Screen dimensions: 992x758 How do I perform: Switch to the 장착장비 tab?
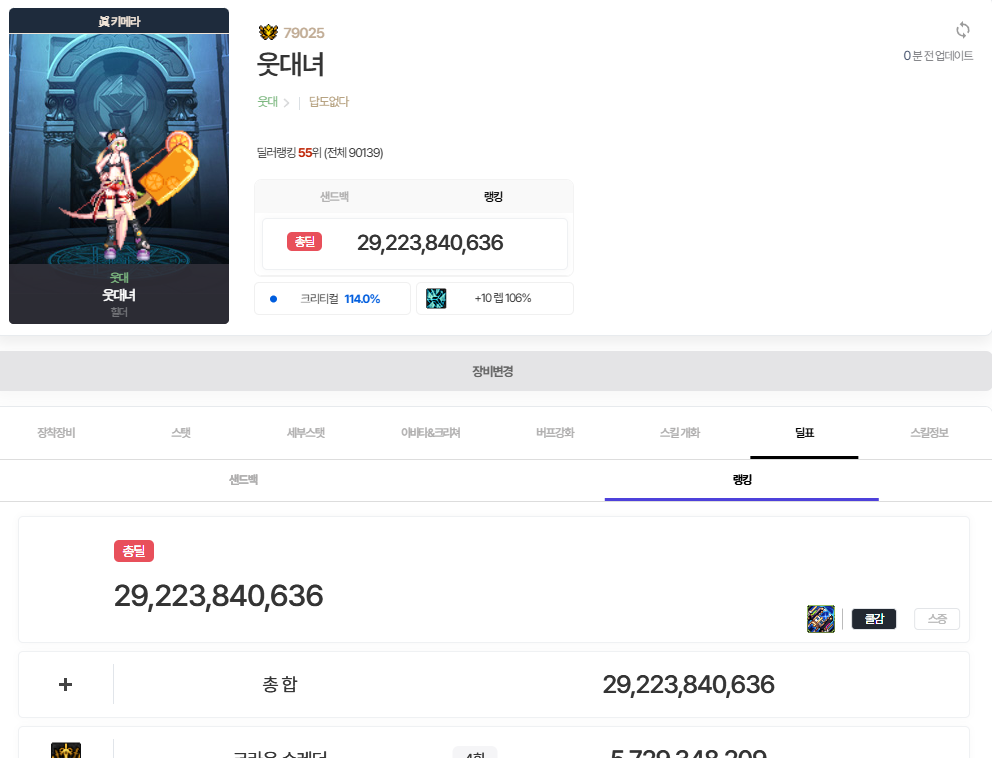[x=56, y=433]
